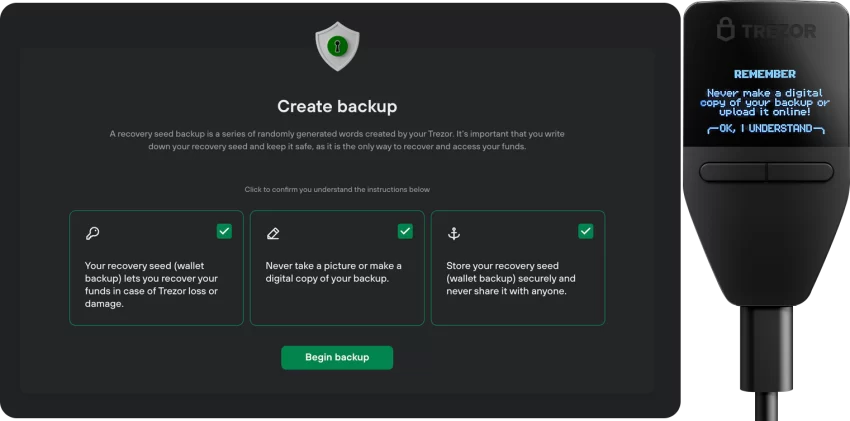Click the REMEMBER title on the device screen
The image size is (850, 421).
point(764,74)
